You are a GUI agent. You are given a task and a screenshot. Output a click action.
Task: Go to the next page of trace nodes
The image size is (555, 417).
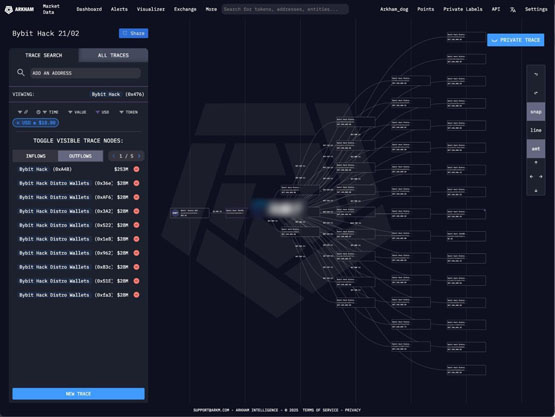coord(139,156)
